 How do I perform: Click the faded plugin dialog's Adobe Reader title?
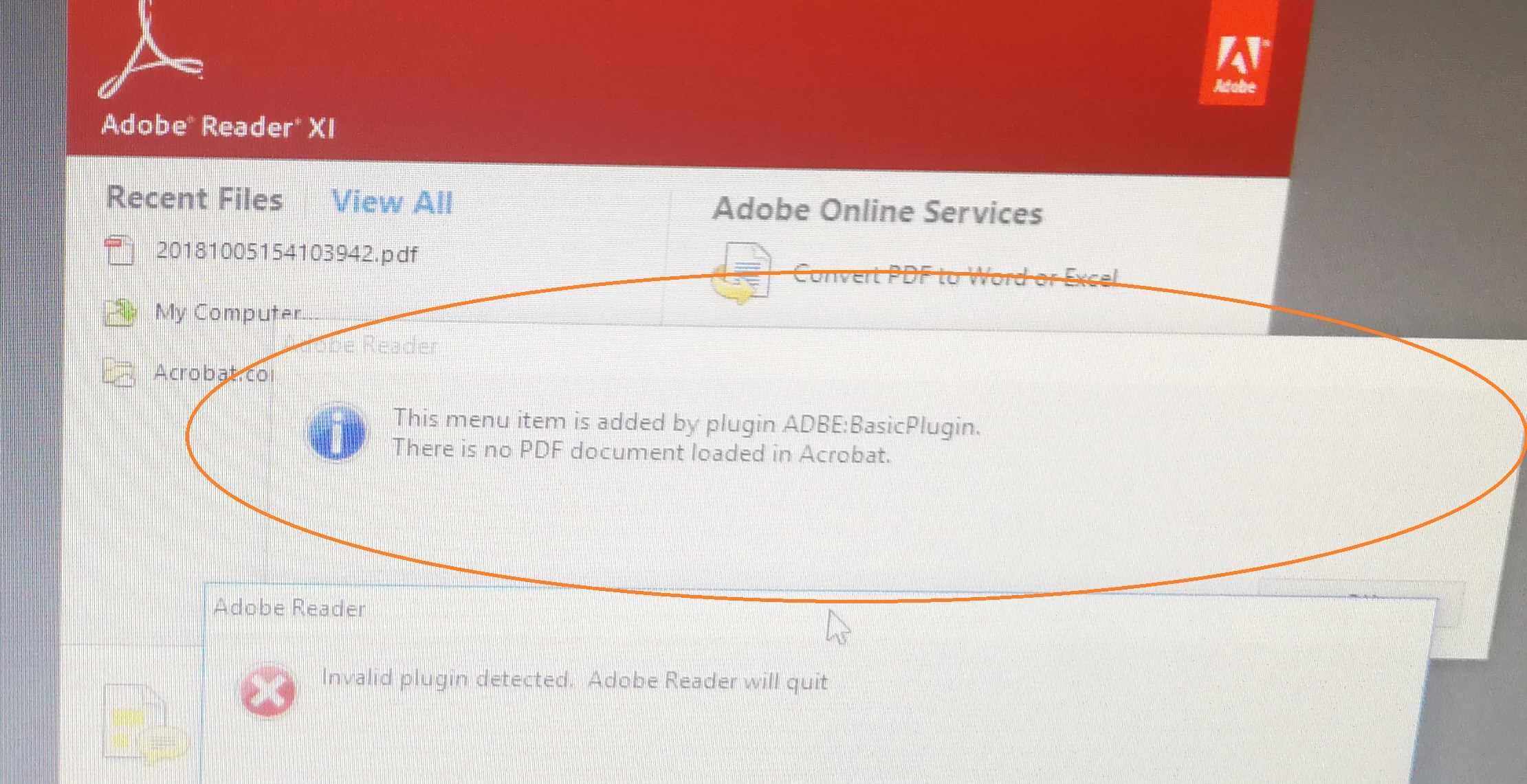[362, 344]
